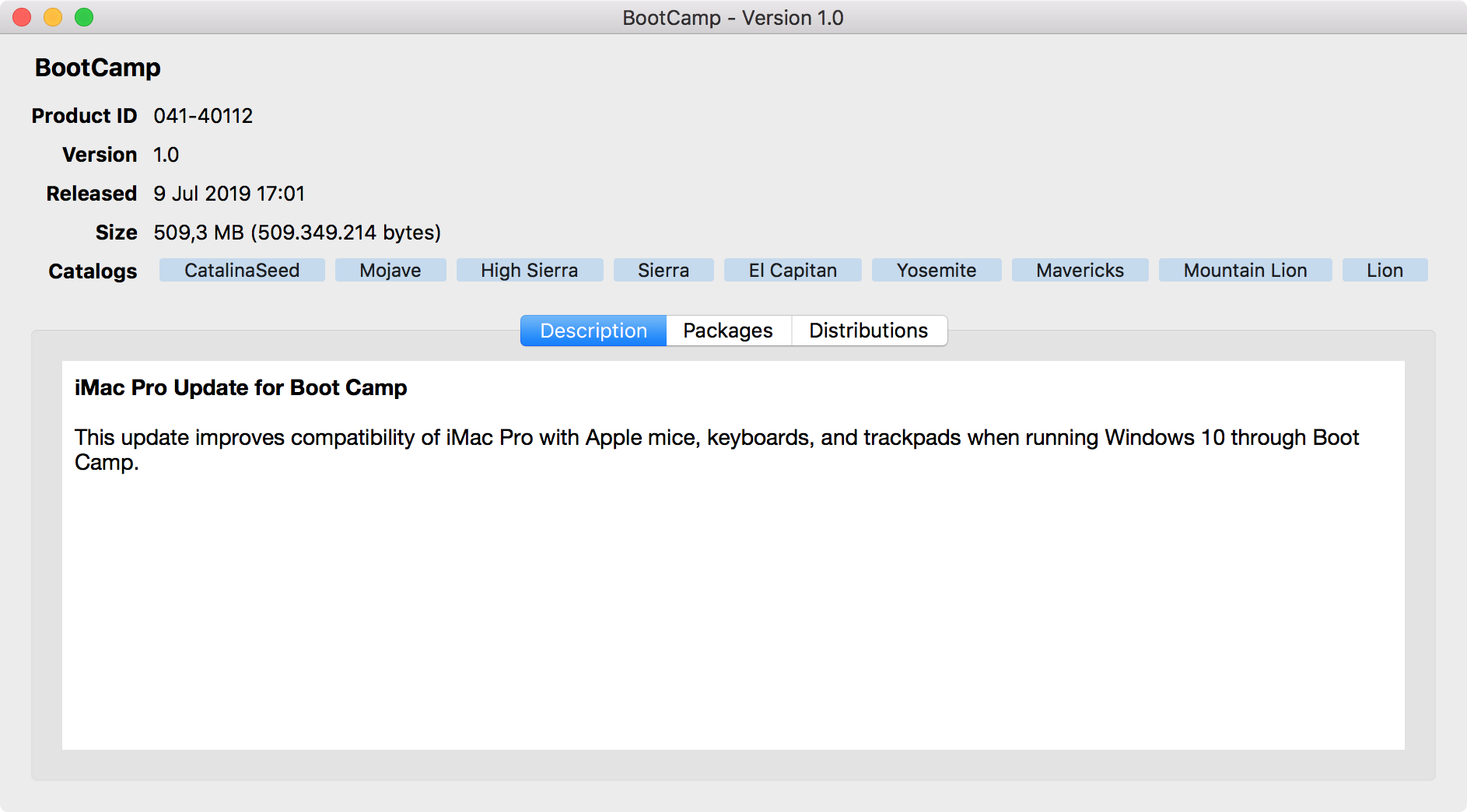Select the Sierra catalog tag
Screen dimensions: 1467x812
(x=663, y=270)
